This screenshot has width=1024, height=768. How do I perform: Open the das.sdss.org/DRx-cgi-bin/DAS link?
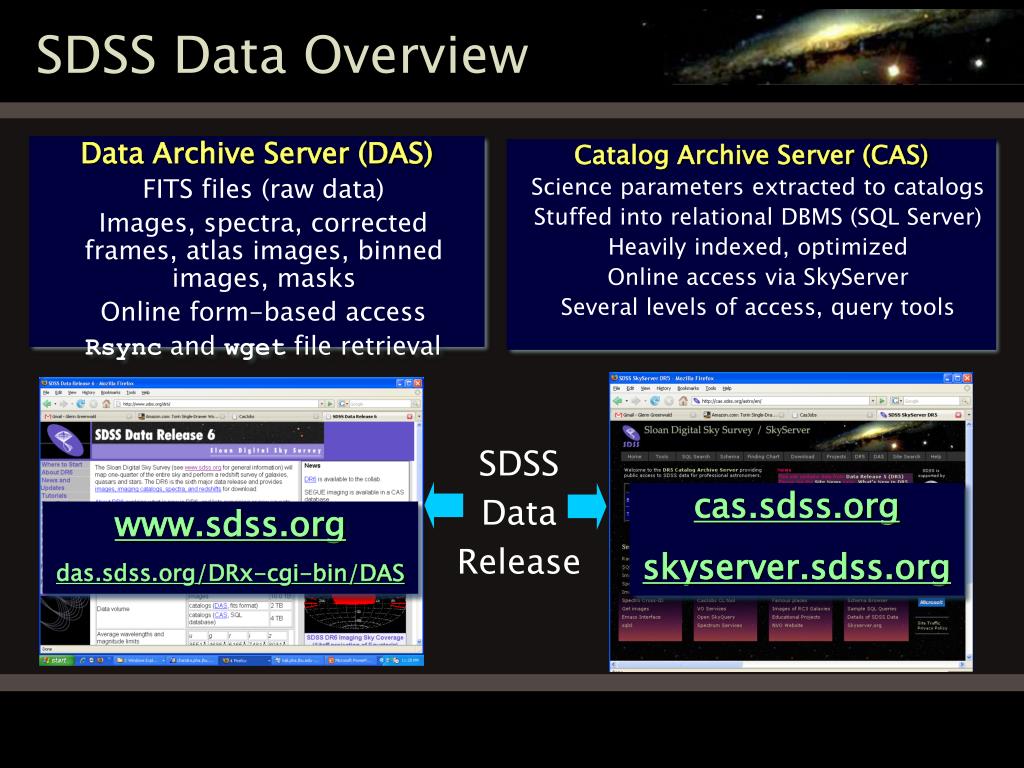(230, 573)
